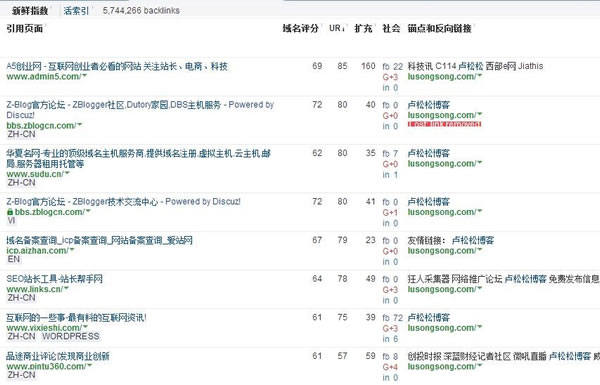This screenshot has width=600, height=385.
Task: Click WORDPRESS tag in yixieshi row
Action: (x=70, y=336)
